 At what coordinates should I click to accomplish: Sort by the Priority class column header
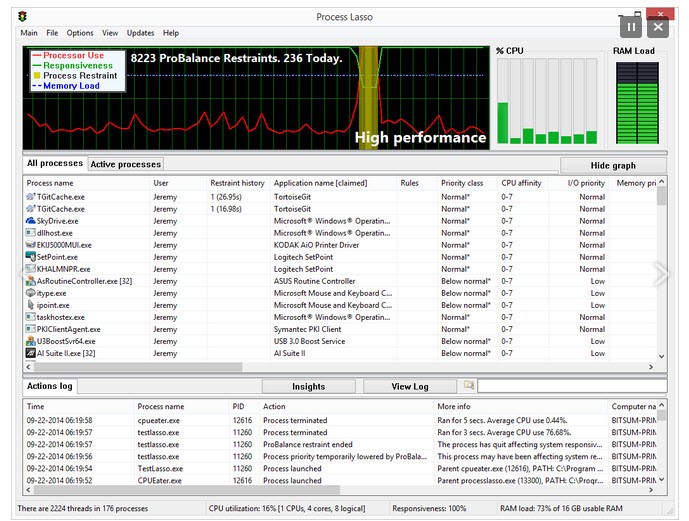pyautogui.click(x=467, y=183)
